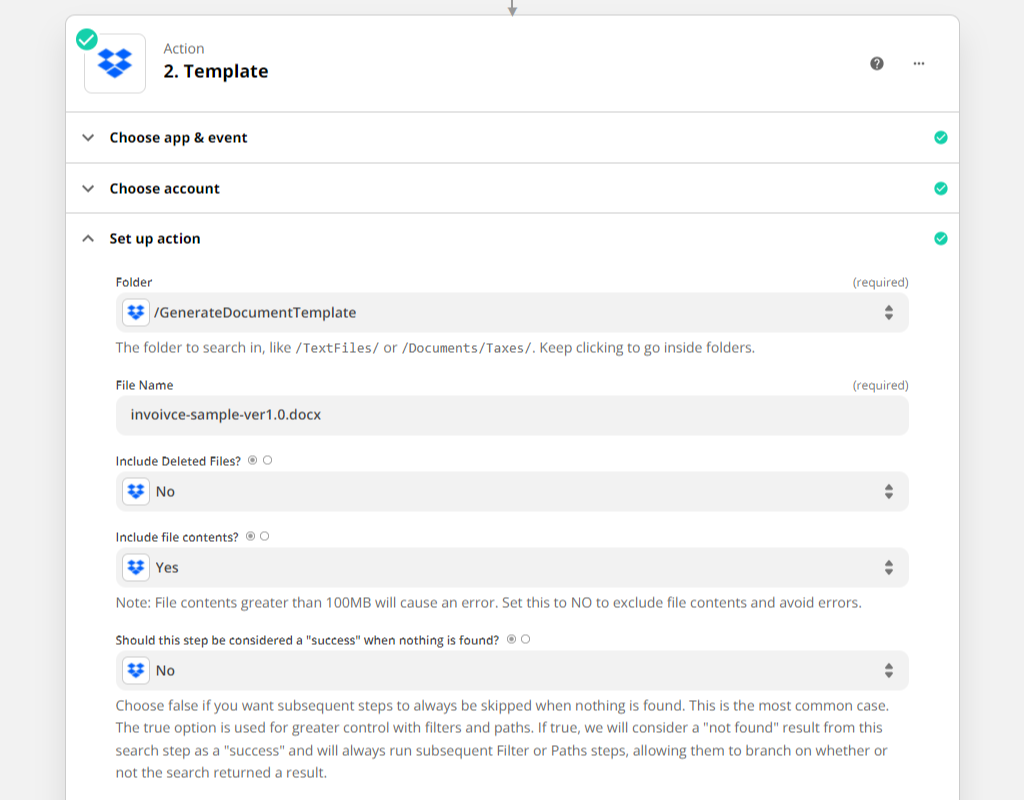Open success-when-nothing-found dropdown showing No
Image resolution: width=1024 pixels, height=800 pixels.
[512, 670]
